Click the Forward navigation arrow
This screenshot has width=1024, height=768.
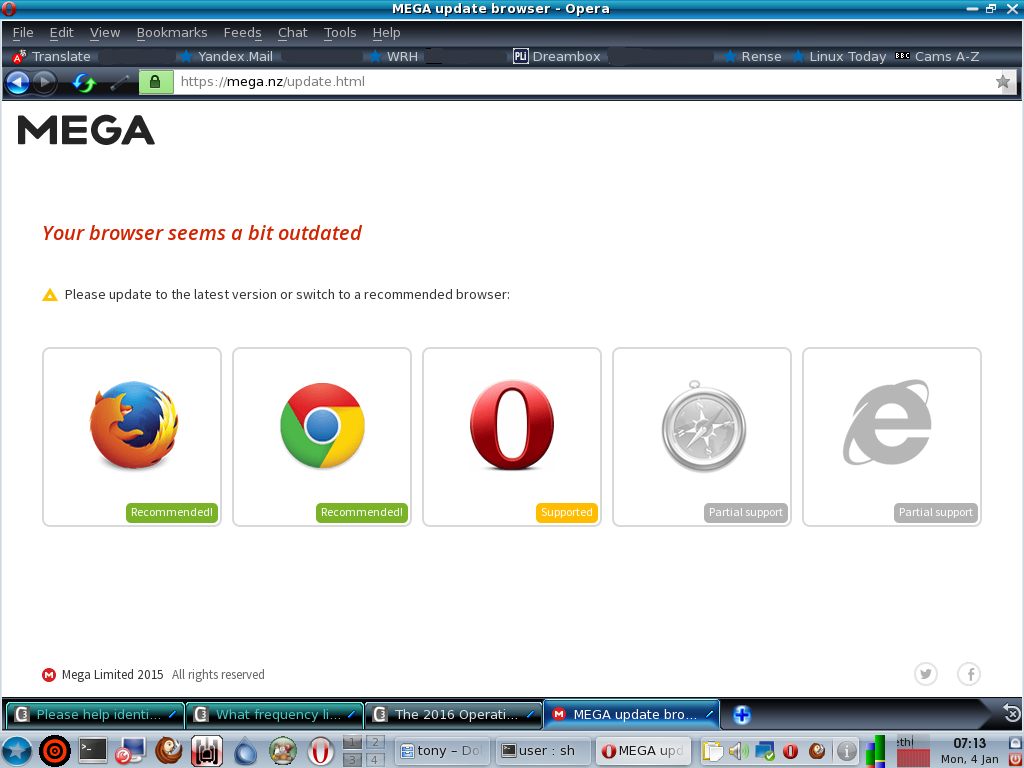[44, 82]
